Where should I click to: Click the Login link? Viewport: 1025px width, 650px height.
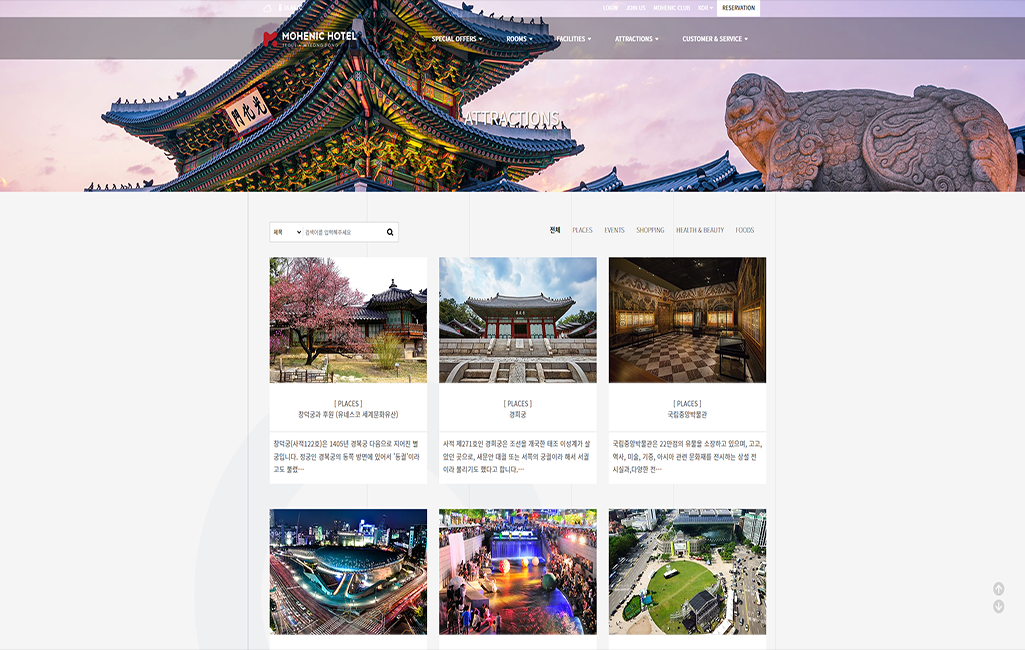pos(611,8)
